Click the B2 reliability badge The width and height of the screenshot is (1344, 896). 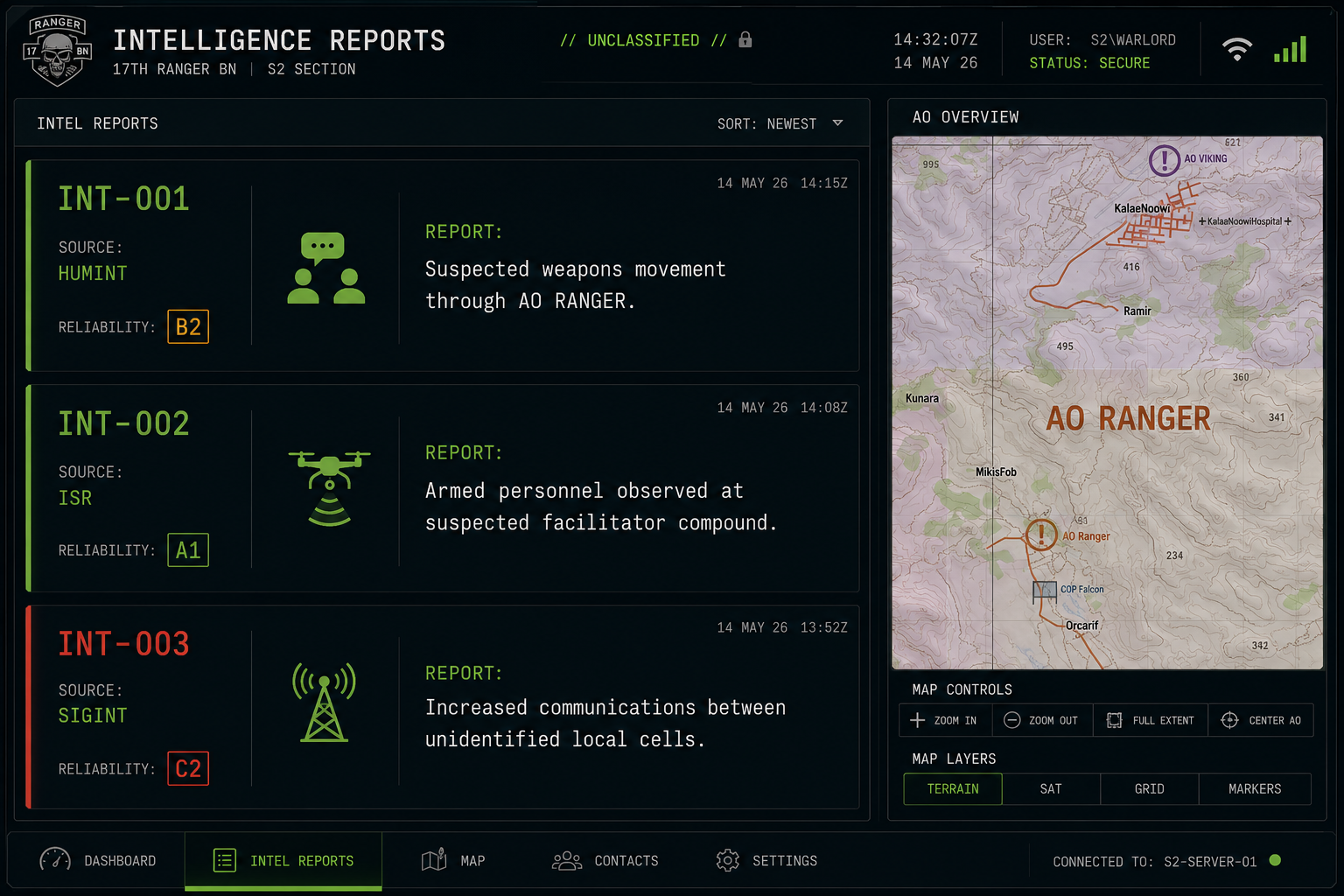188,327
